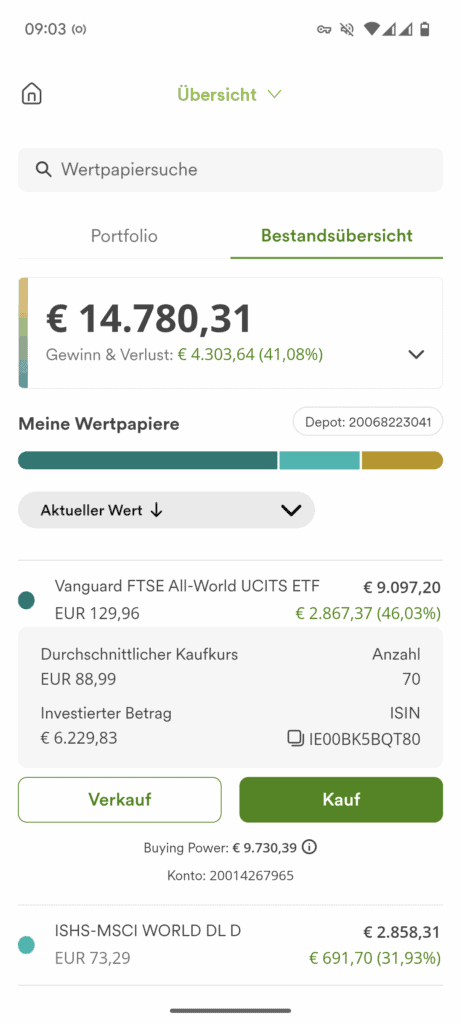Copy ISIN IE00BK5BQT80 with copy icon
461x1024 pixels.
pyautogui.click(x=296, y=739)
